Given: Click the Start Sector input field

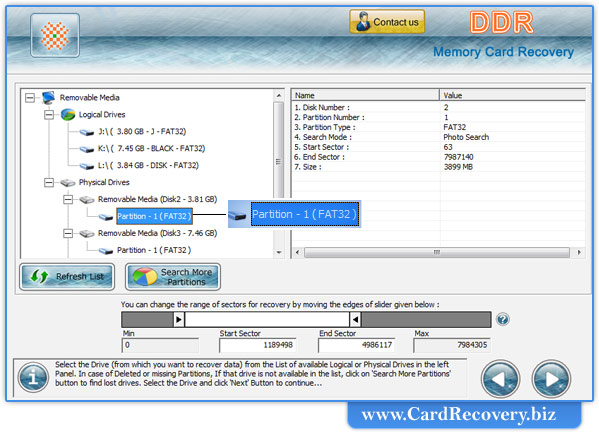Looking at the screenshot, I should 257,345.
